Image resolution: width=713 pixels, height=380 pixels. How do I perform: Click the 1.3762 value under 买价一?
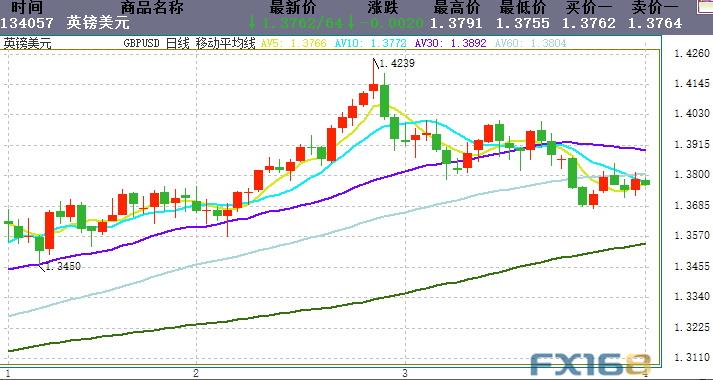(589, 23)
